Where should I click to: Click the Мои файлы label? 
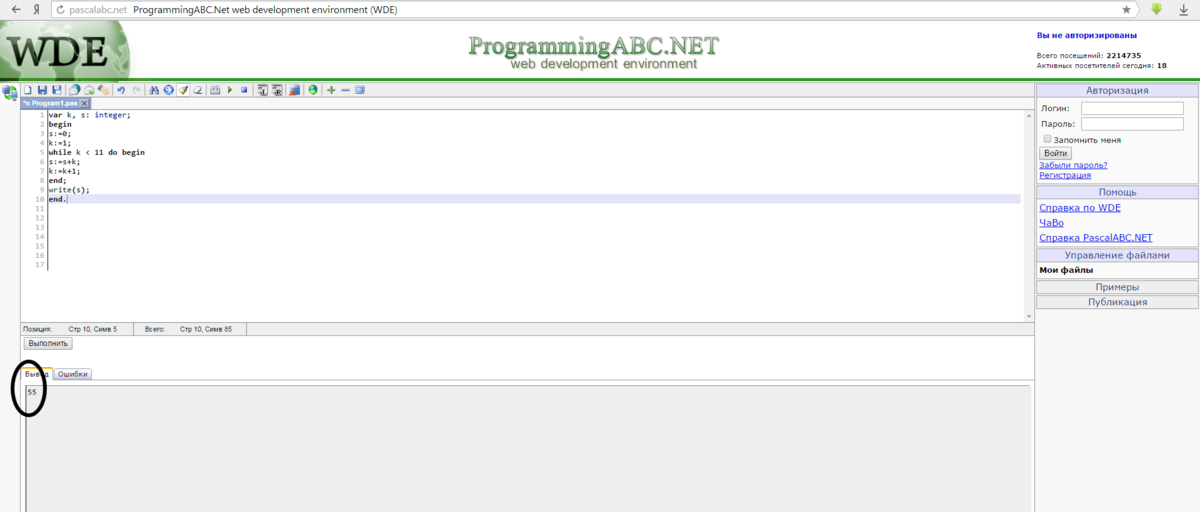(x=1066, y=270)
